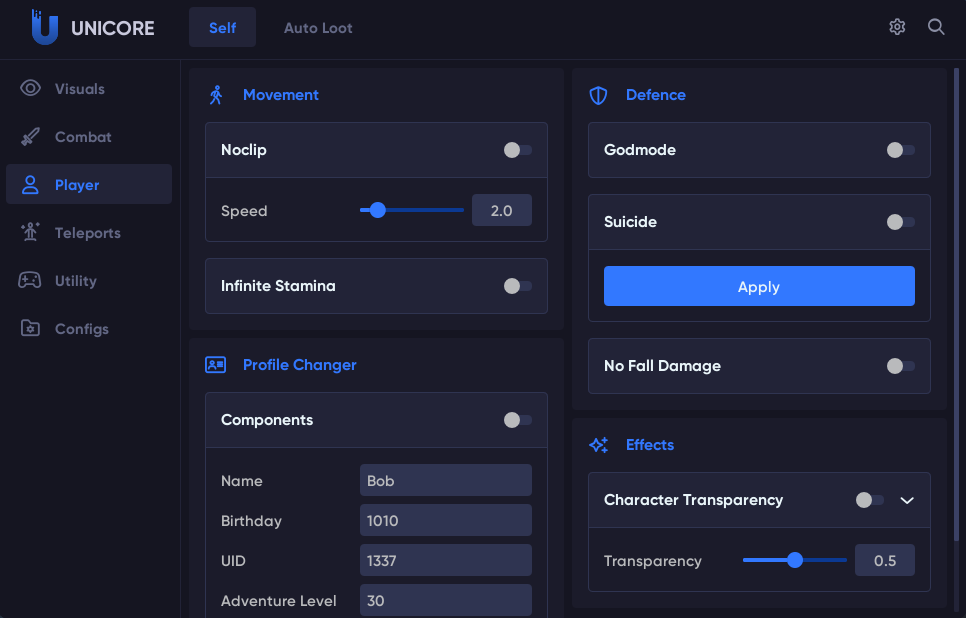Click the Transparency slider knob
The width and height of the screenshot is (966, 618).
pos(795,561)
